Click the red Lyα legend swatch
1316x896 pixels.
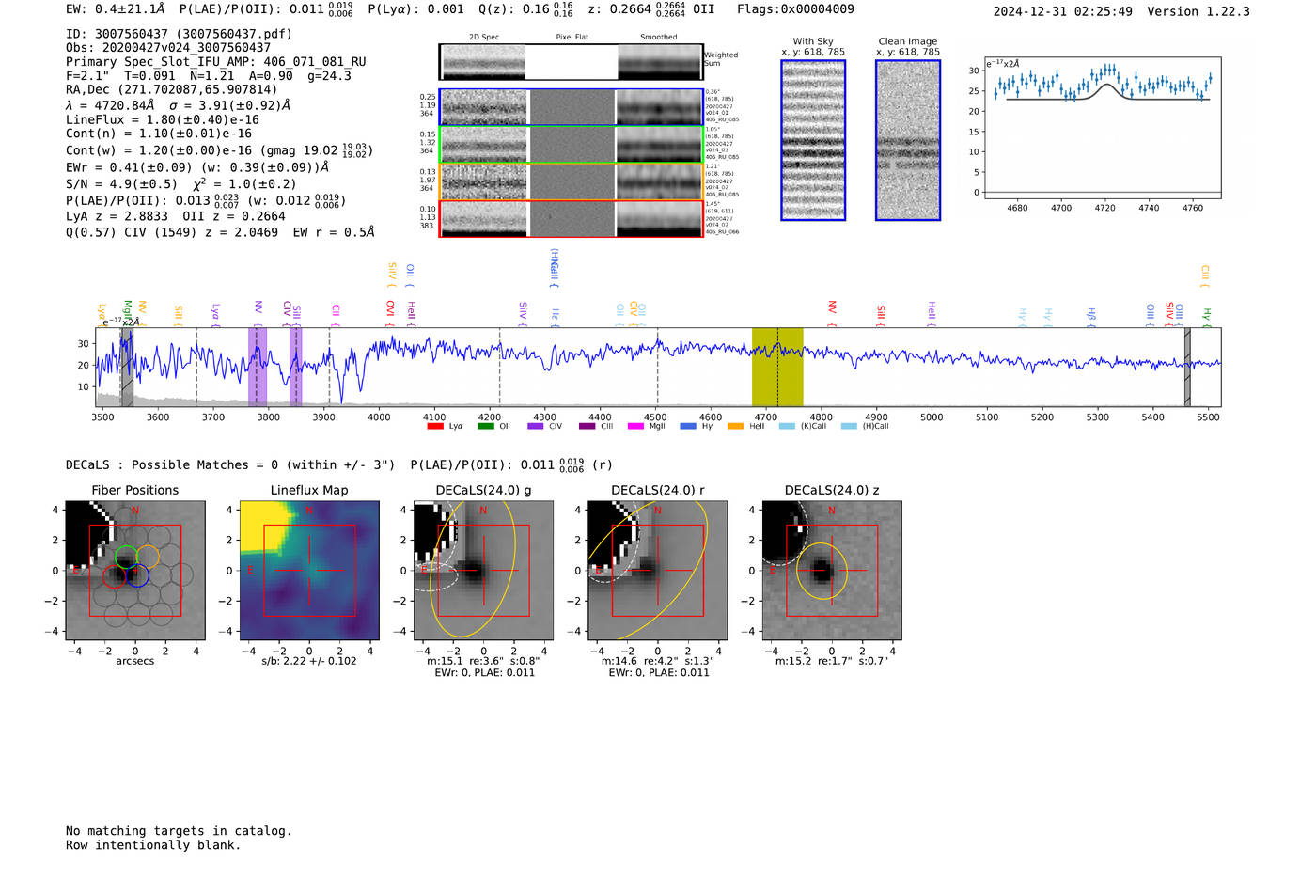click(x=435, y=427)
